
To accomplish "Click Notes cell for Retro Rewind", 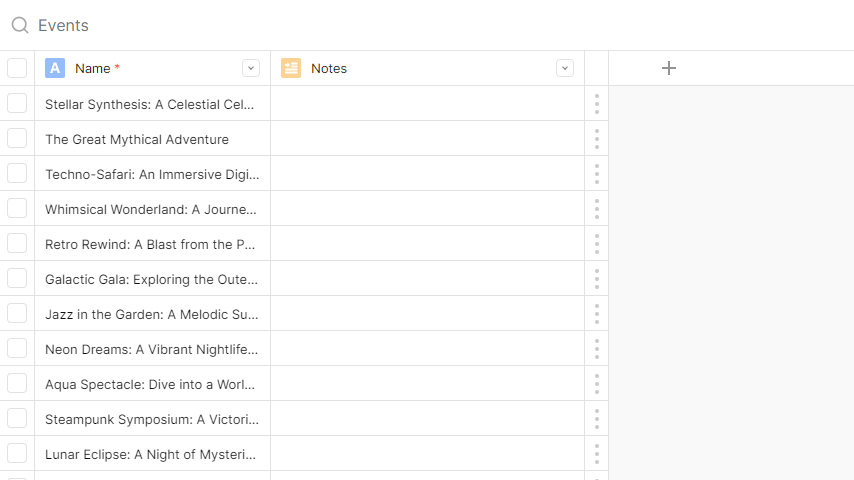I will pos(428,244).
